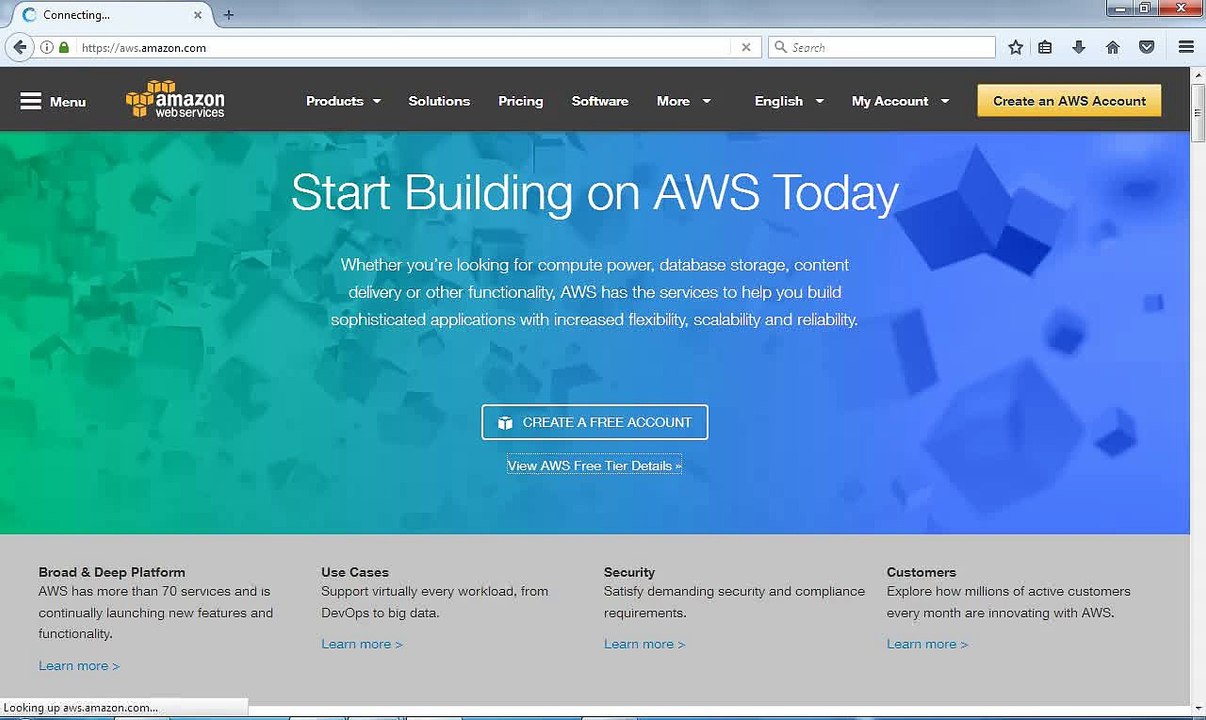
Task: Click CREATE A FREE ACCOUNT button
Action: (594, 422)
